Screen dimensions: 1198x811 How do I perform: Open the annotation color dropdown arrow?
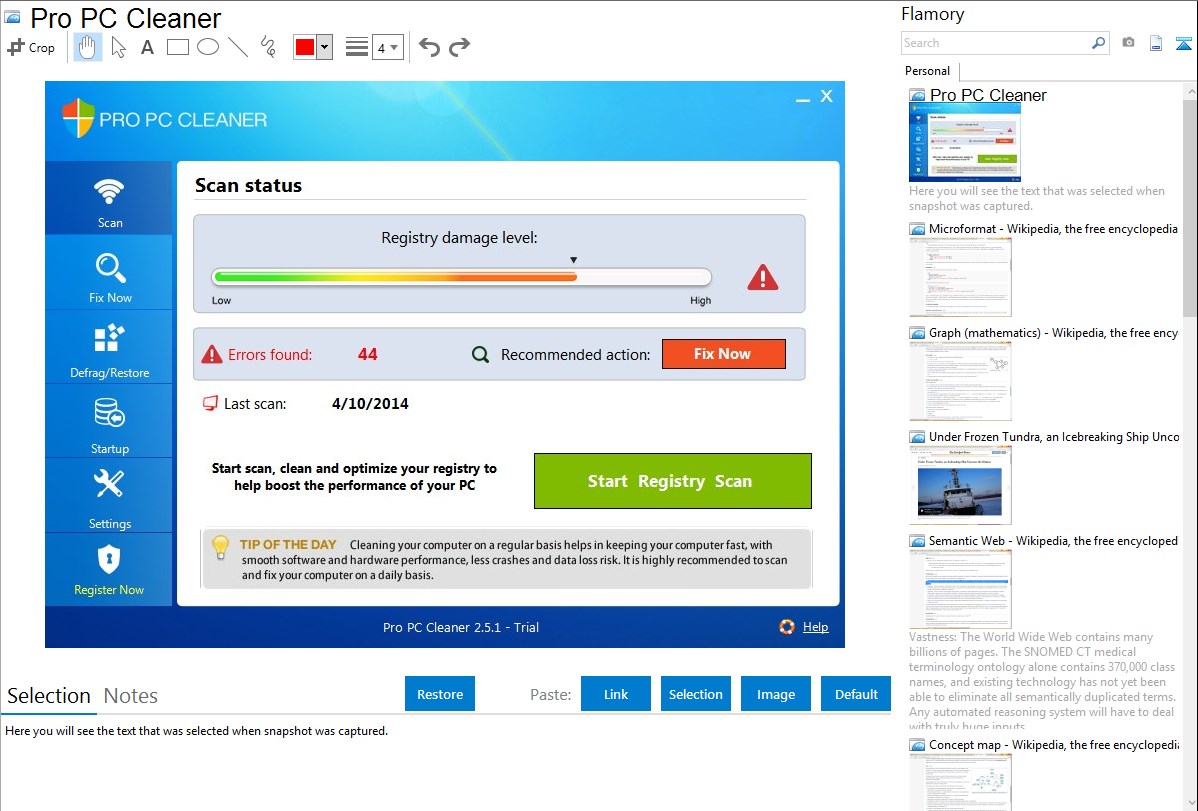click(x=325, y=47)
